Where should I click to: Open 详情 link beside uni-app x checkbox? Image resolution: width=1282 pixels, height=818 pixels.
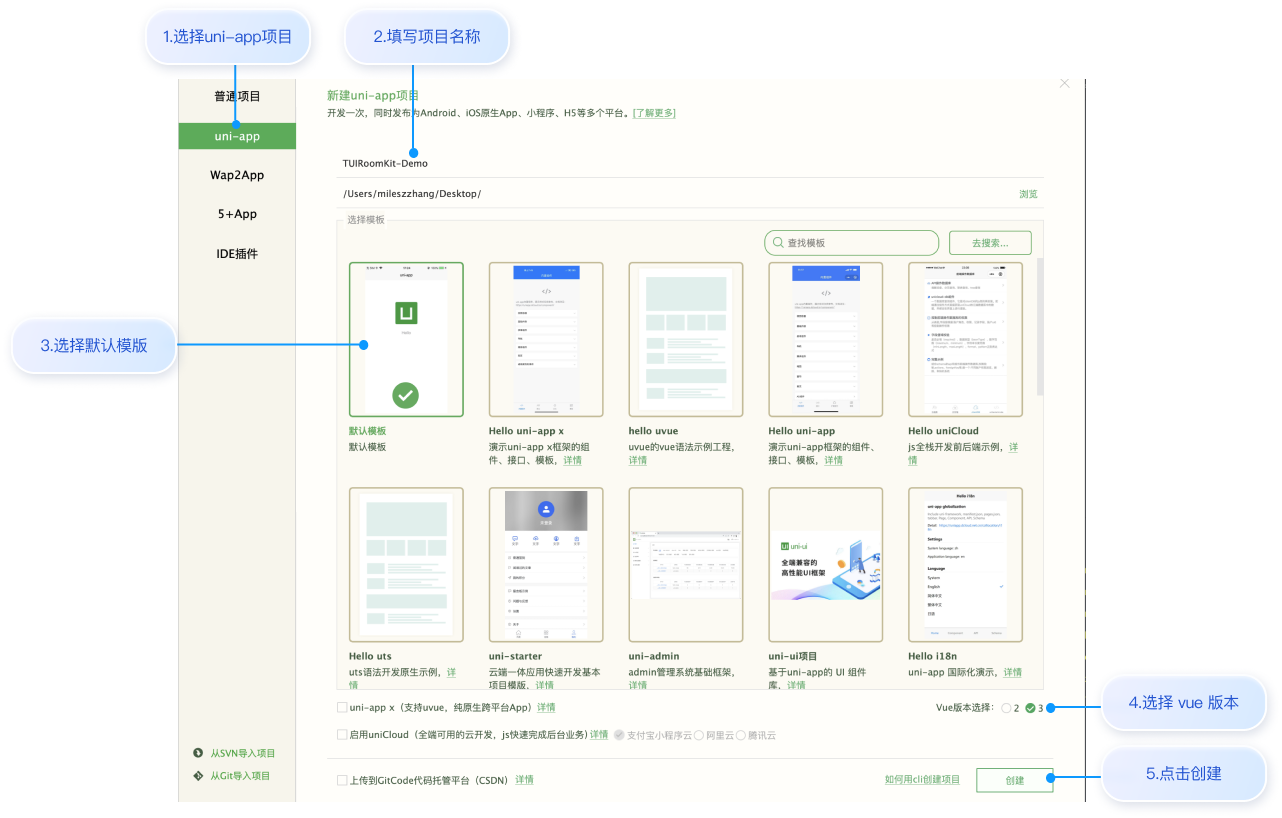coord(546,707)
